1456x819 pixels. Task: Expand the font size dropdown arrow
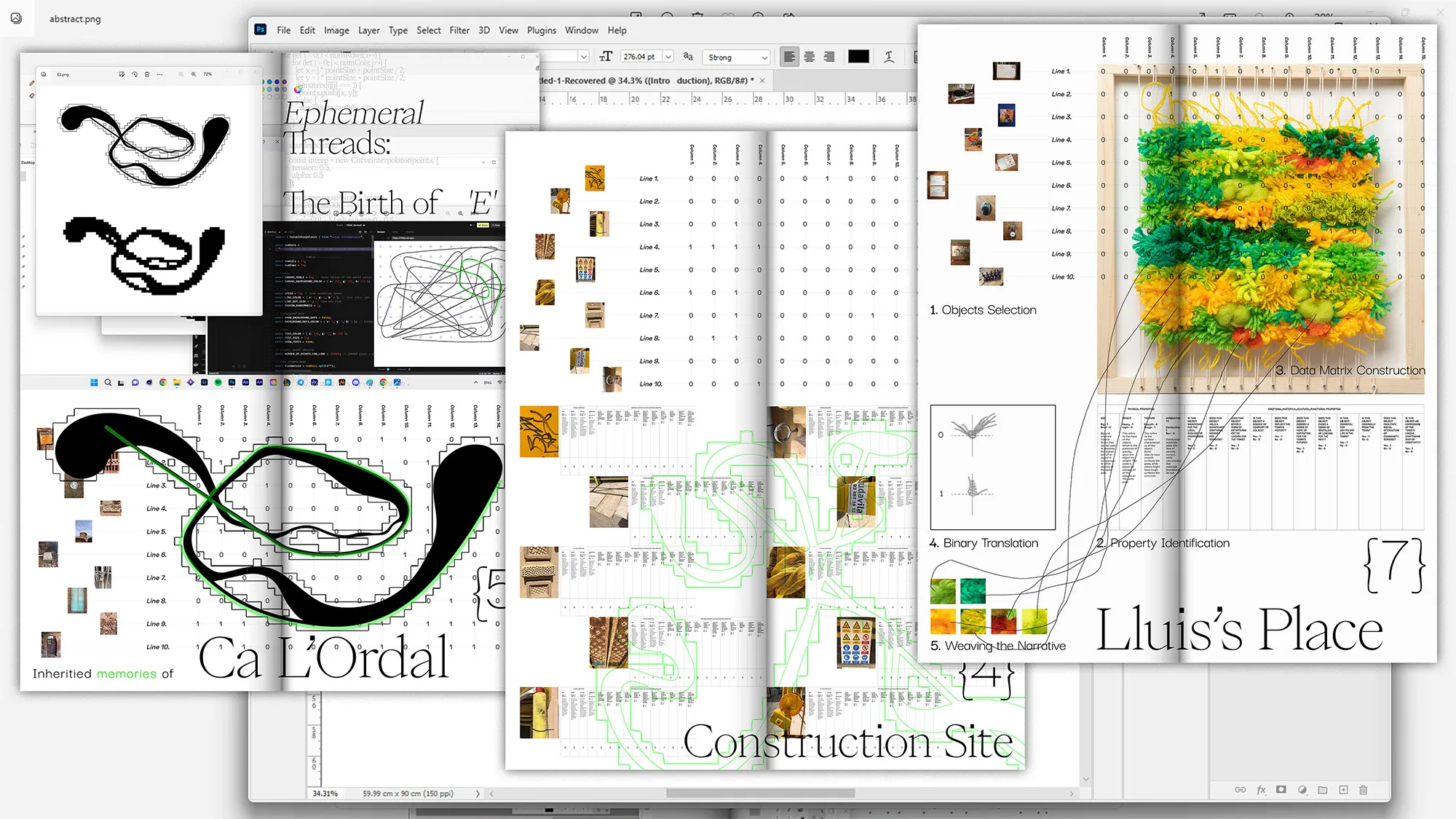point(669,57)
